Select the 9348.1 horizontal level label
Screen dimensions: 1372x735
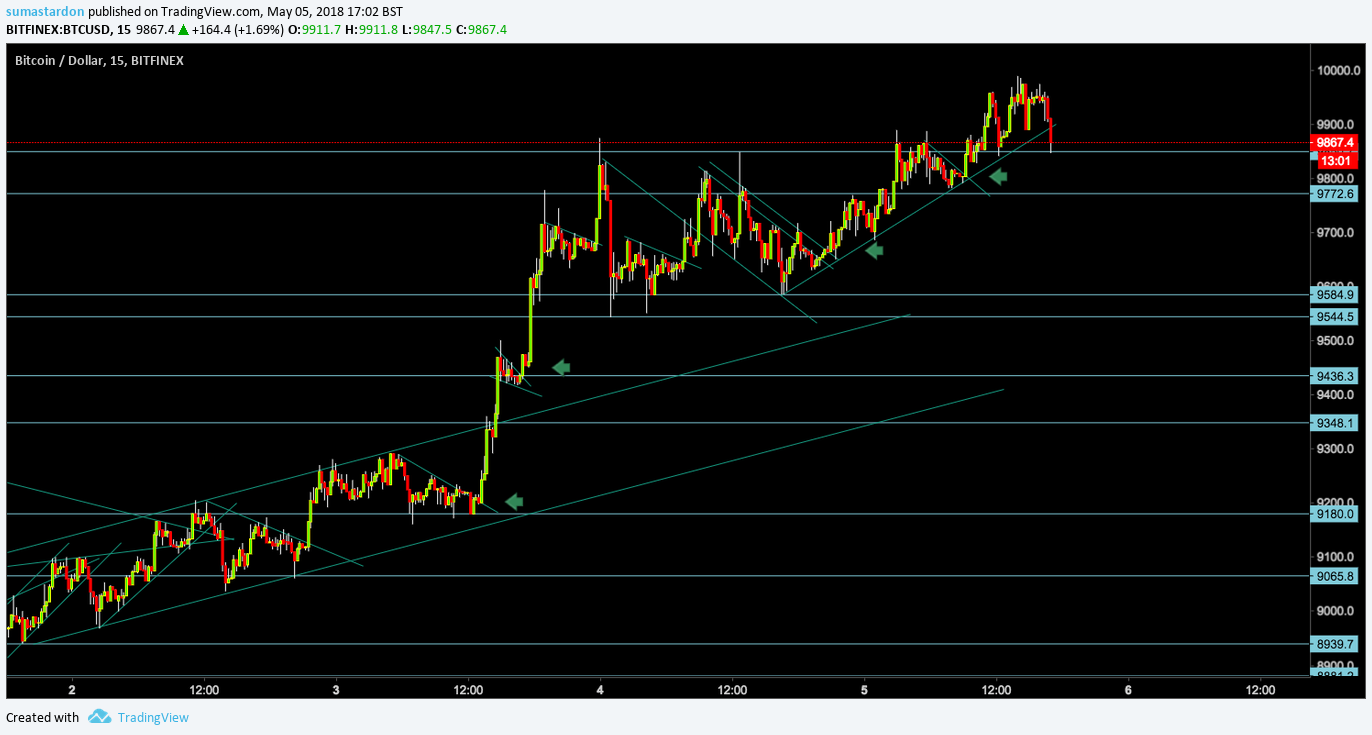coord(1336,423)
